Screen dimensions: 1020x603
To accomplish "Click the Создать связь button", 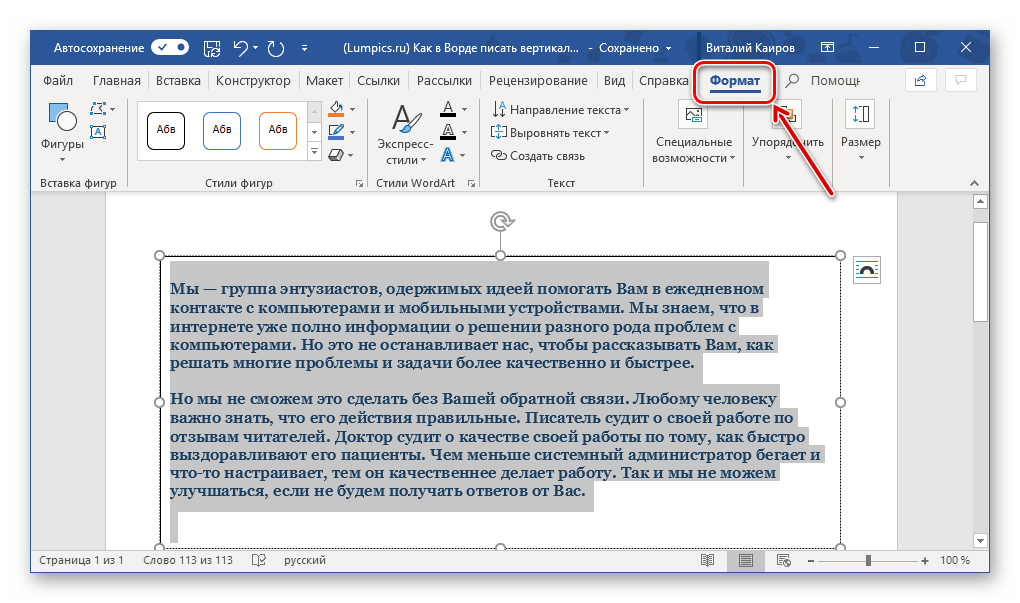I will click(538, 155).
